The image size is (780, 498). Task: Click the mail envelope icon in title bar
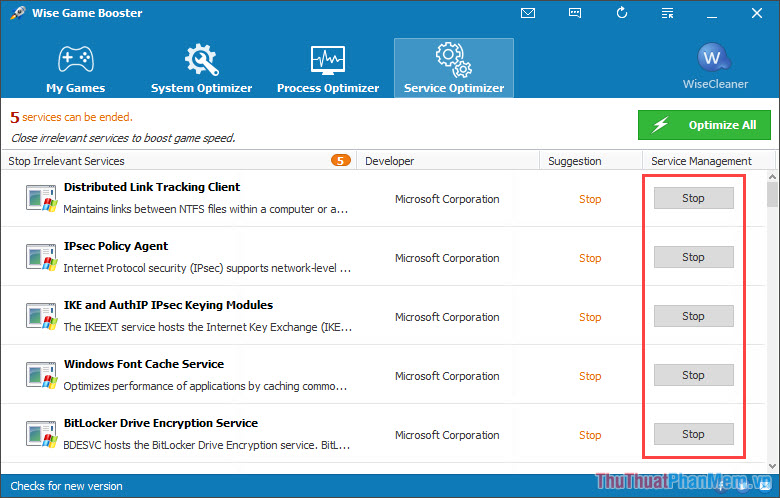(x=528, y=13)
